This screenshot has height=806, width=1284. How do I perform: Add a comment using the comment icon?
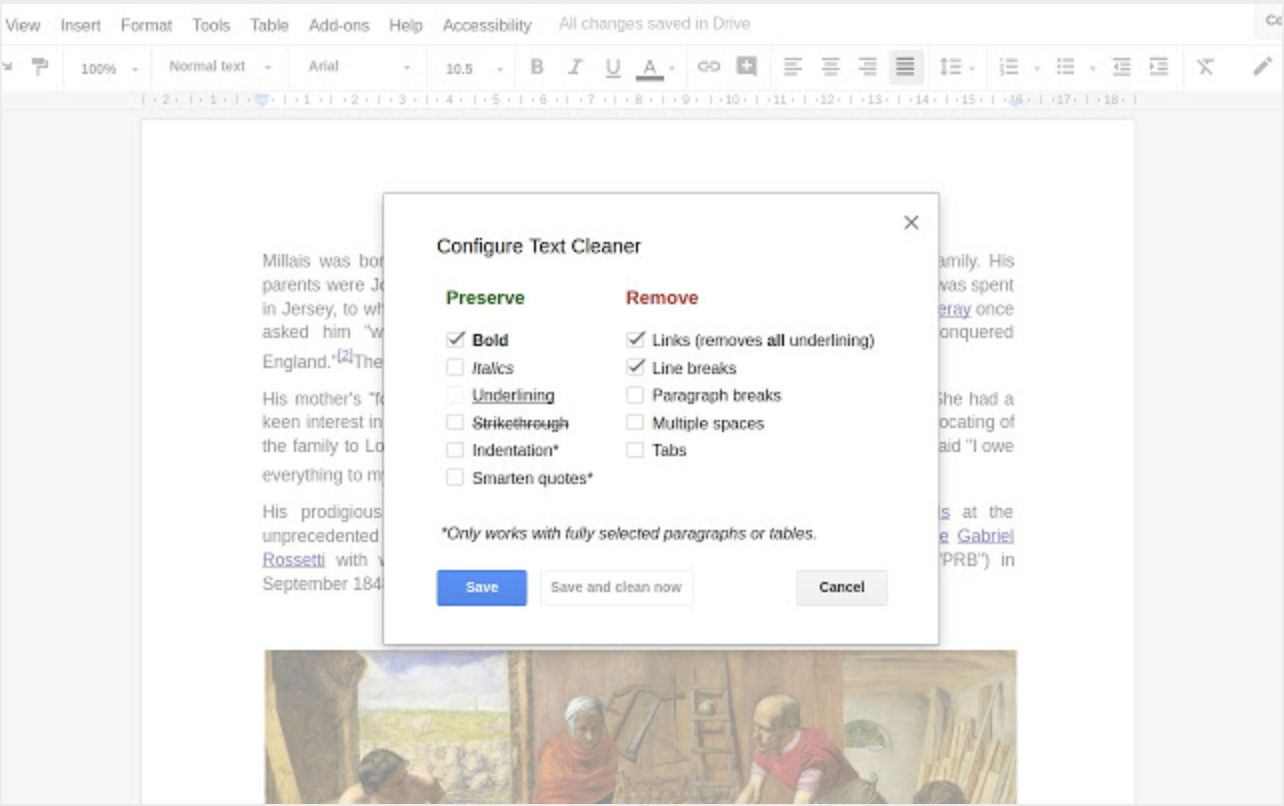click(x=746, y=66)
